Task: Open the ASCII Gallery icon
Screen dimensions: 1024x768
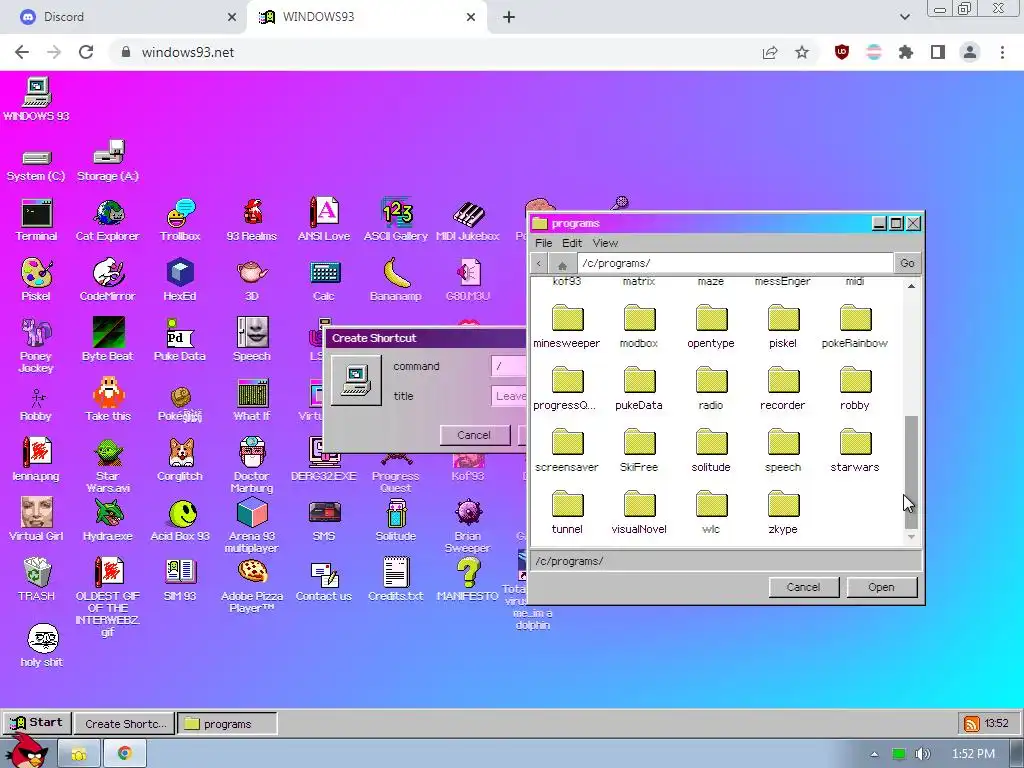Action: [396, 220]
